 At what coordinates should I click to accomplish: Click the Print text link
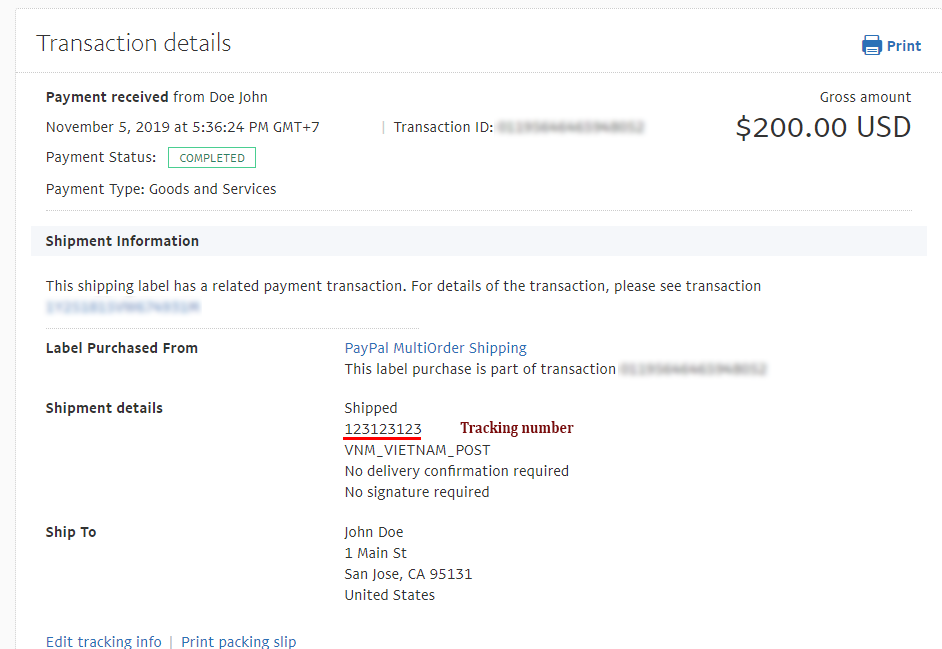pyautogui.click(x=904, y=46)
